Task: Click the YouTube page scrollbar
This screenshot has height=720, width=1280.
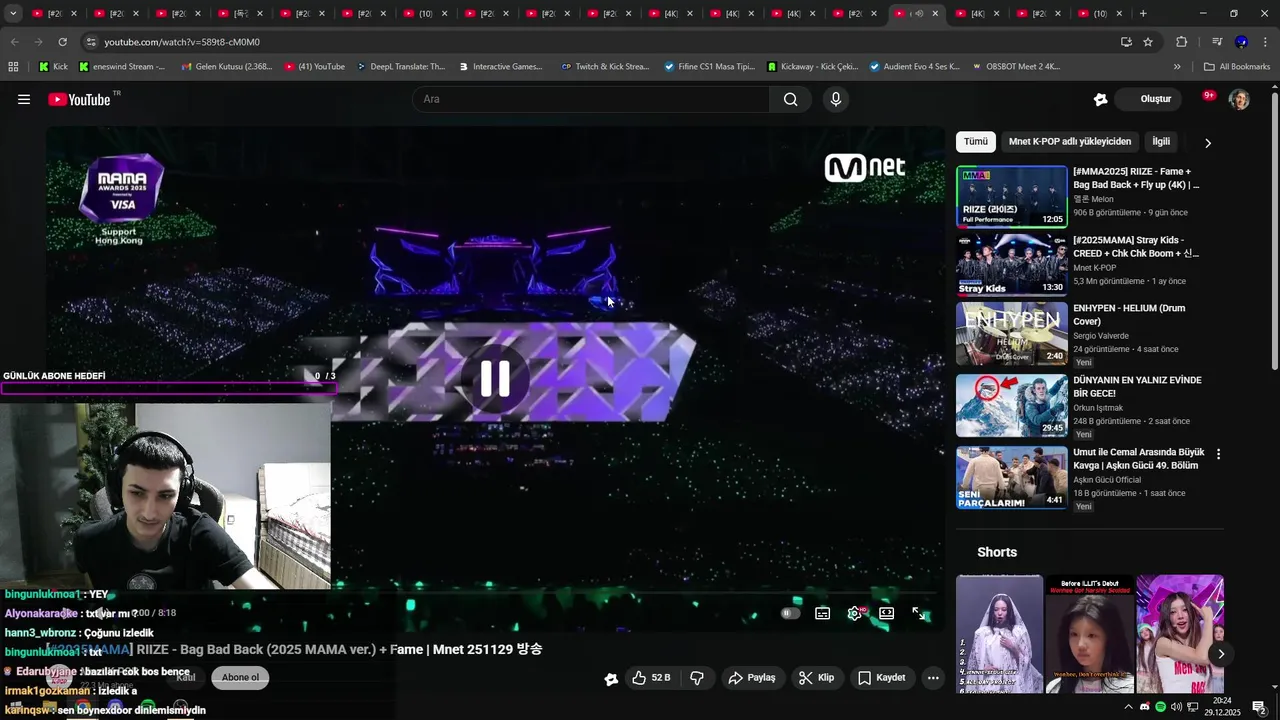Action: 1274,230
